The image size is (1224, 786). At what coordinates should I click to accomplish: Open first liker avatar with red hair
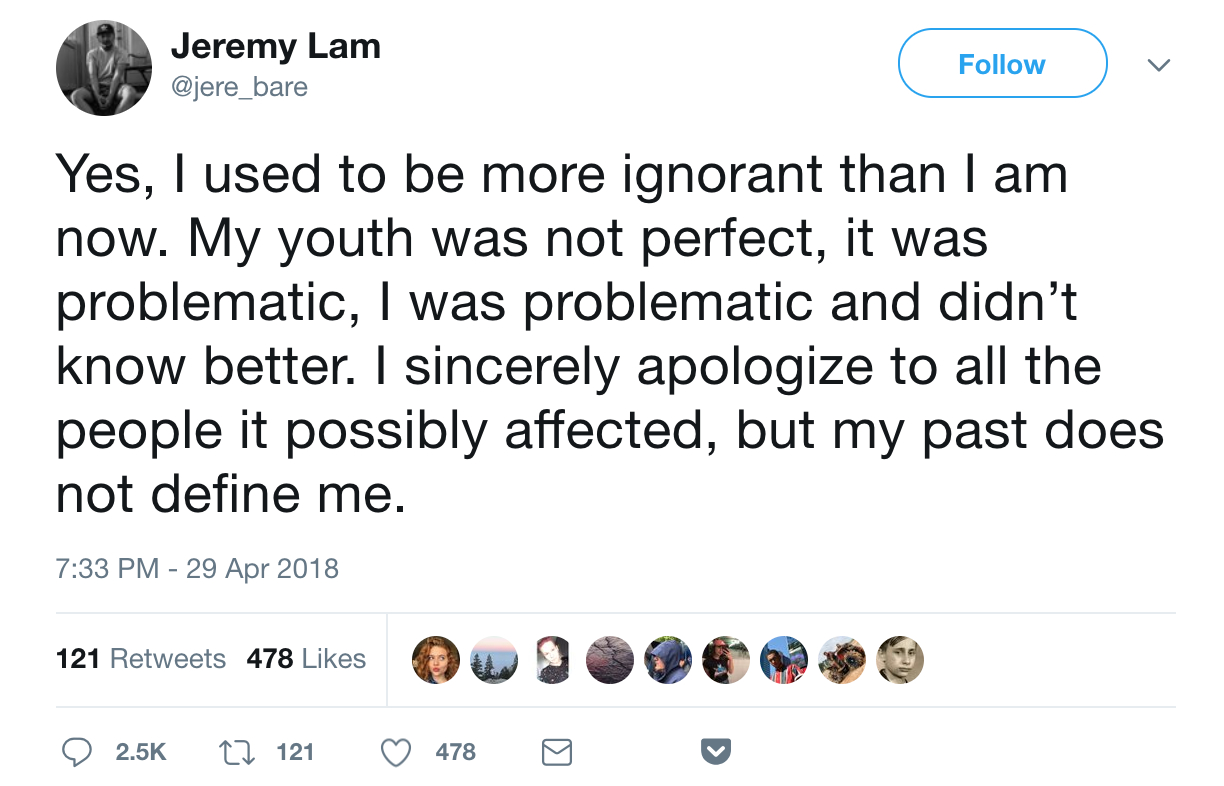(x=436, y=660)
